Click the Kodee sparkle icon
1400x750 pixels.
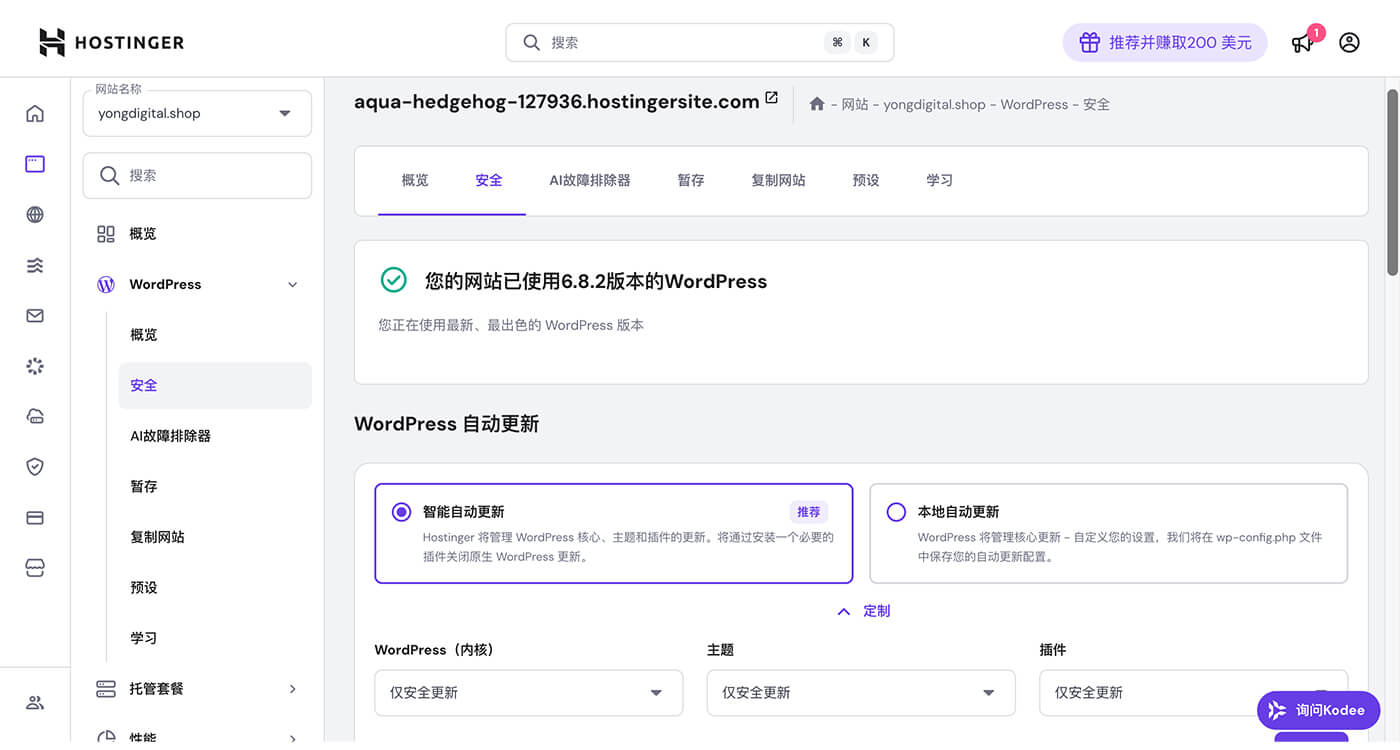click(1277, 710)
